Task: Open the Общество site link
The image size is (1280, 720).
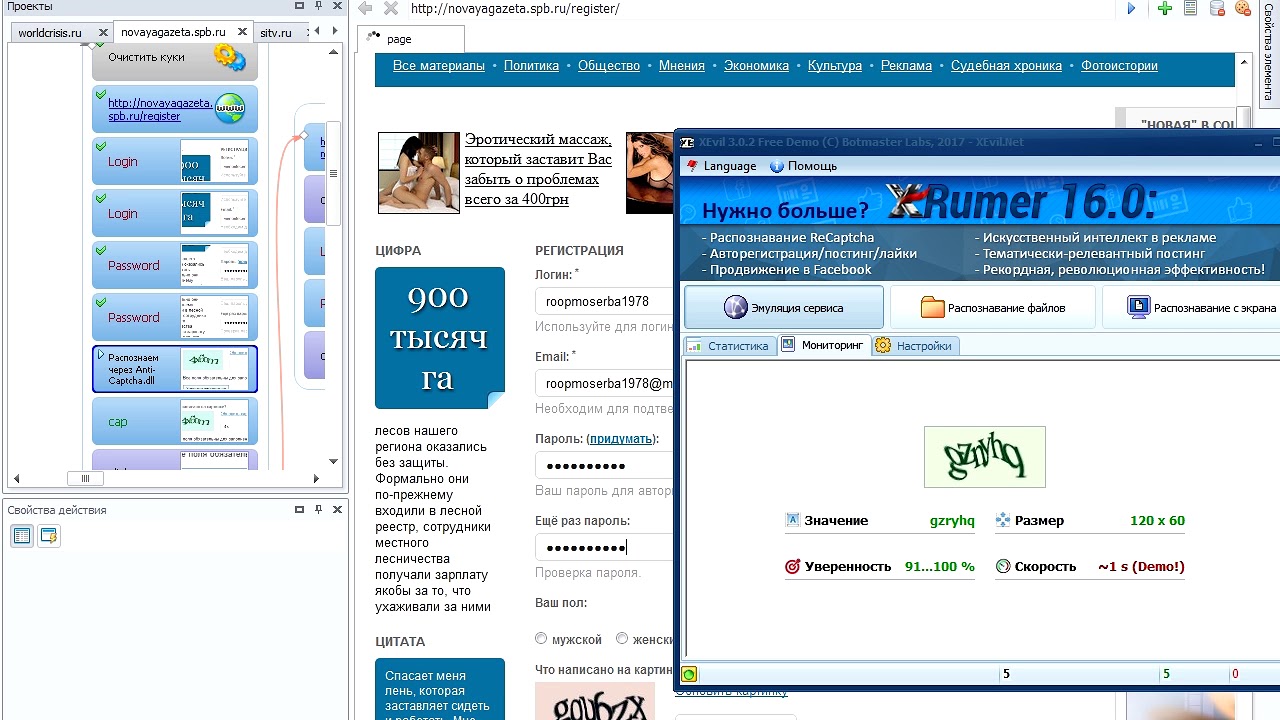Action: click(x=609, y=66)
